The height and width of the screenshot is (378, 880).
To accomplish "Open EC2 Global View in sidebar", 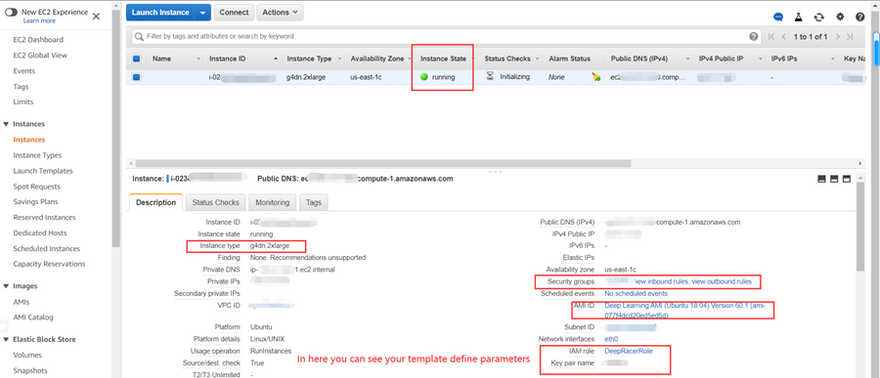I will coord(40,56).
